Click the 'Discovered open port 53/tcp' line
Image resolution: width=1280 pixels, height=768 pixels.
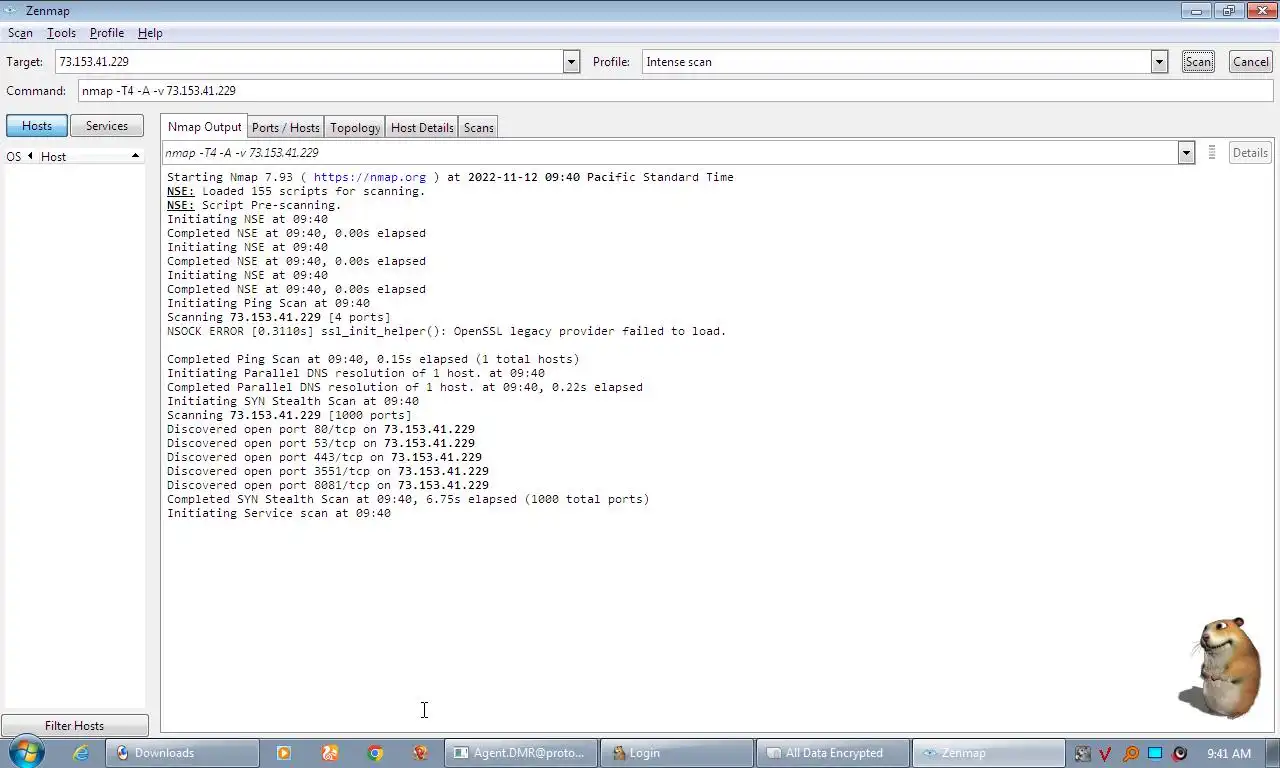321,443
